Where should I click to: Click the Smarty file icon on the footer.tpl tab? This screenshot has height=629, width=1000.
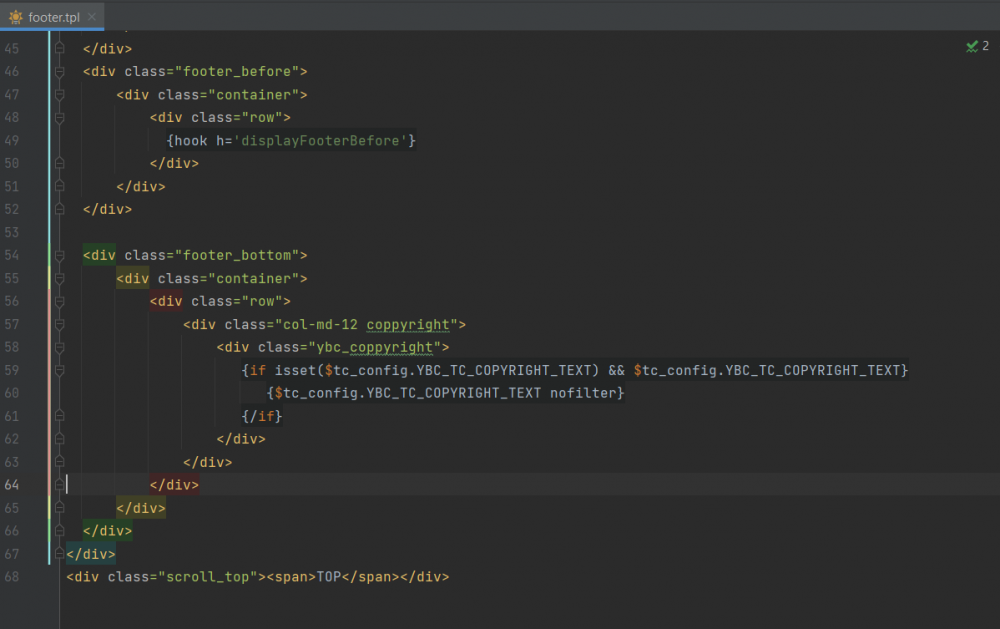coord(16,16)
